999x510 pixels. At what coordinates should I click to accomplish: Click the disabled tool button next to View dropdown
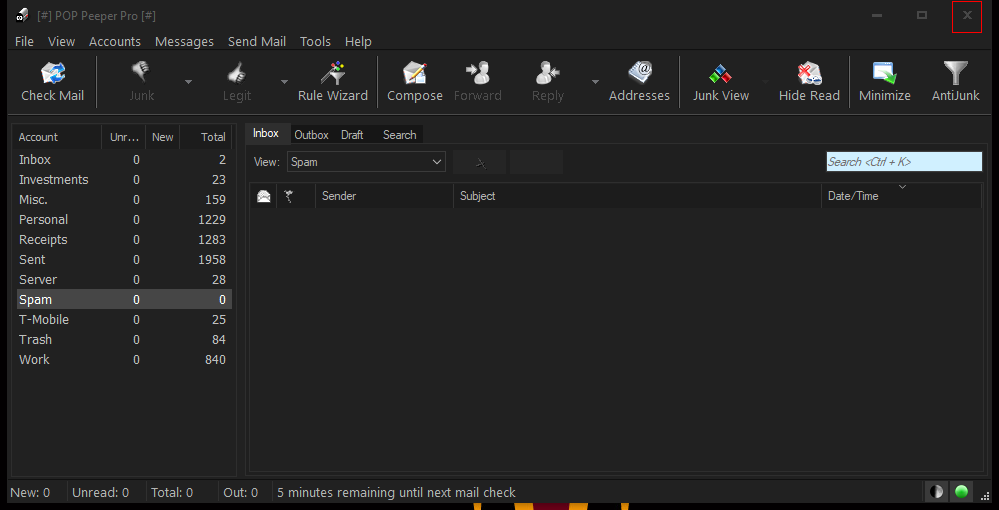(x=480, y=162)
